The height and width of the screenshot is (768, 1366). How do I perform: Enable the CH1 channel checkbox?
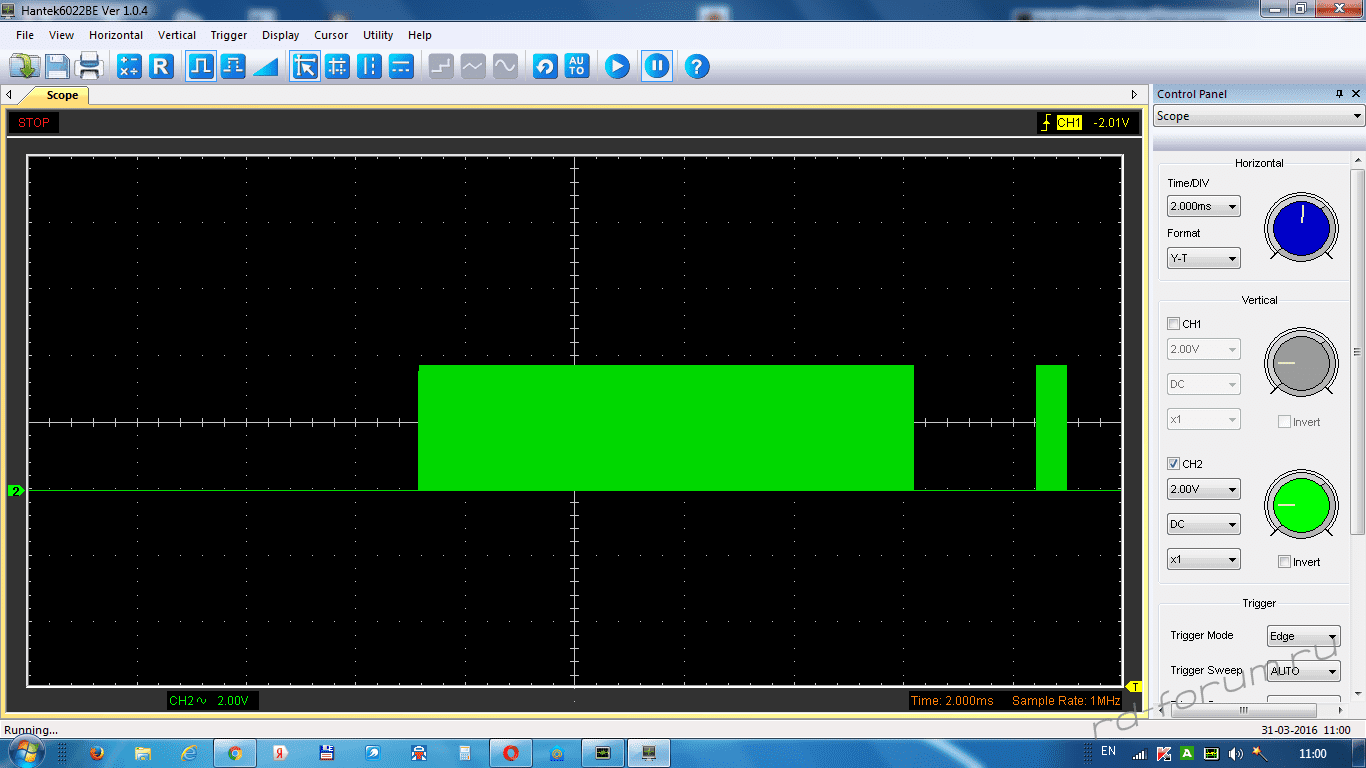[x=1174, y=324]
